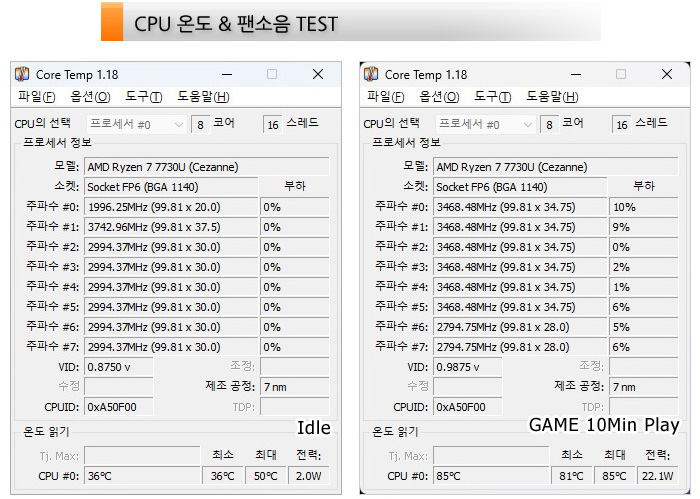Open 파일(F) menu in left window
700x499 pixels.
(37, 96)
